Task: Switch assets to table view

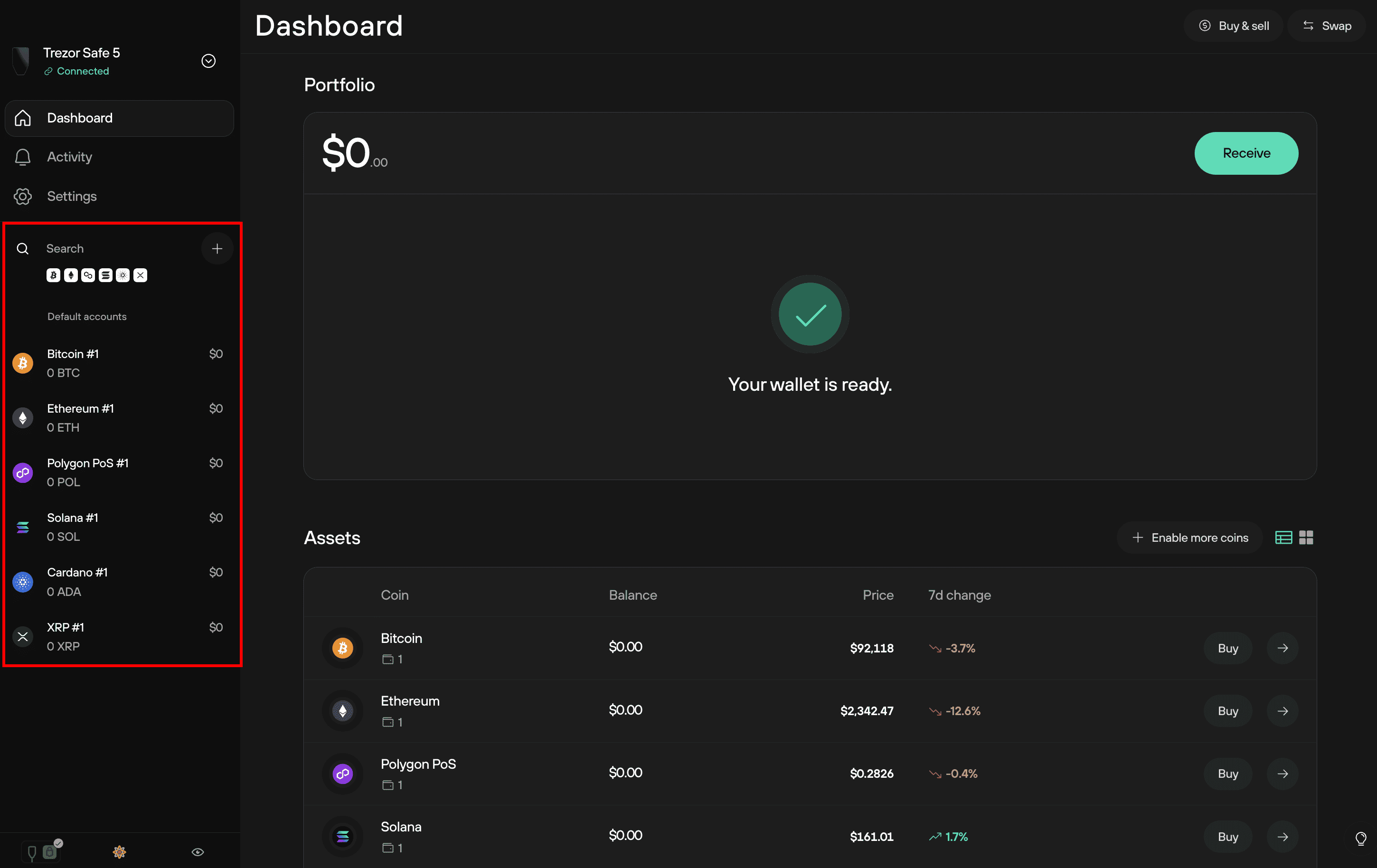Action: [x=1283, y=538]
